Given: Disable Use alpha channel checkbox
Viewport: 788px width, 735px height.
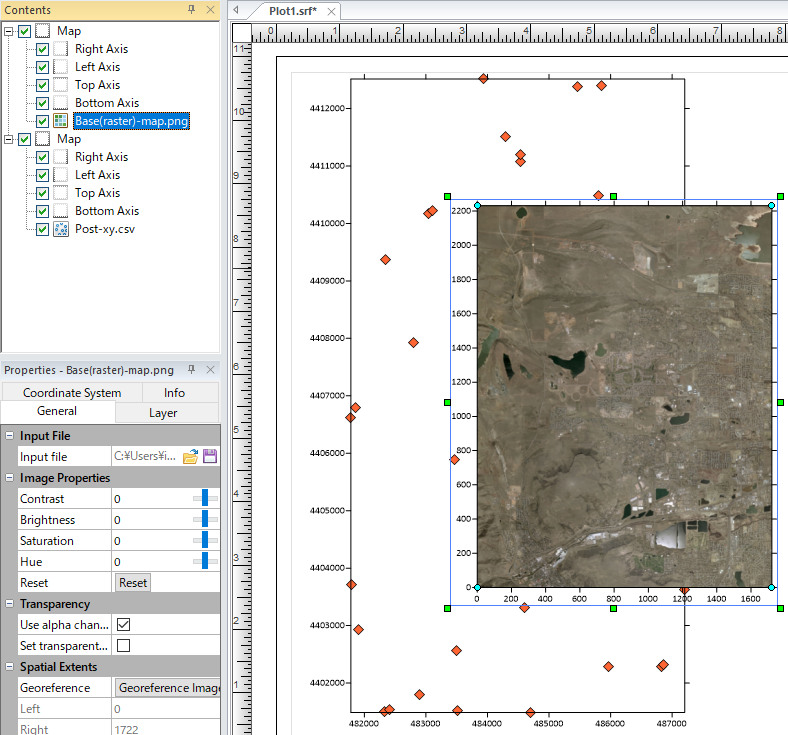Looking at the screenshot, I should point(123,624).
